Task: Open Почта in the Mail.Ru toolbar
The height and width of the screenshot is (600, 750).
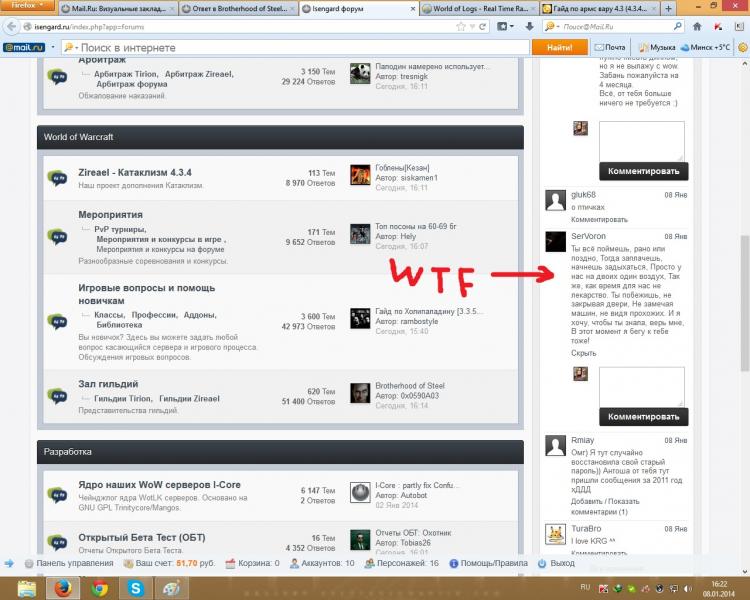Action: [610, 47]
